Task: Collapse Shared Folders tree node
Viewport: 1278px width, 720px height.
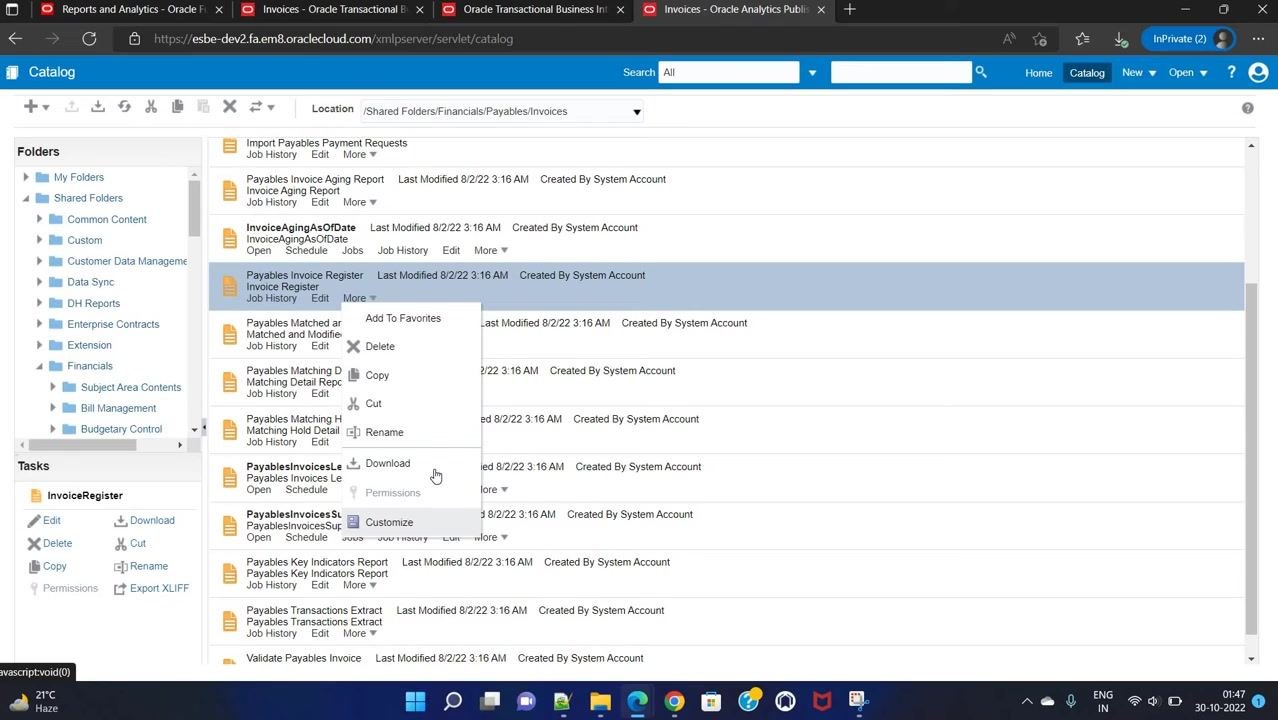Action: (x=26, y=198)
